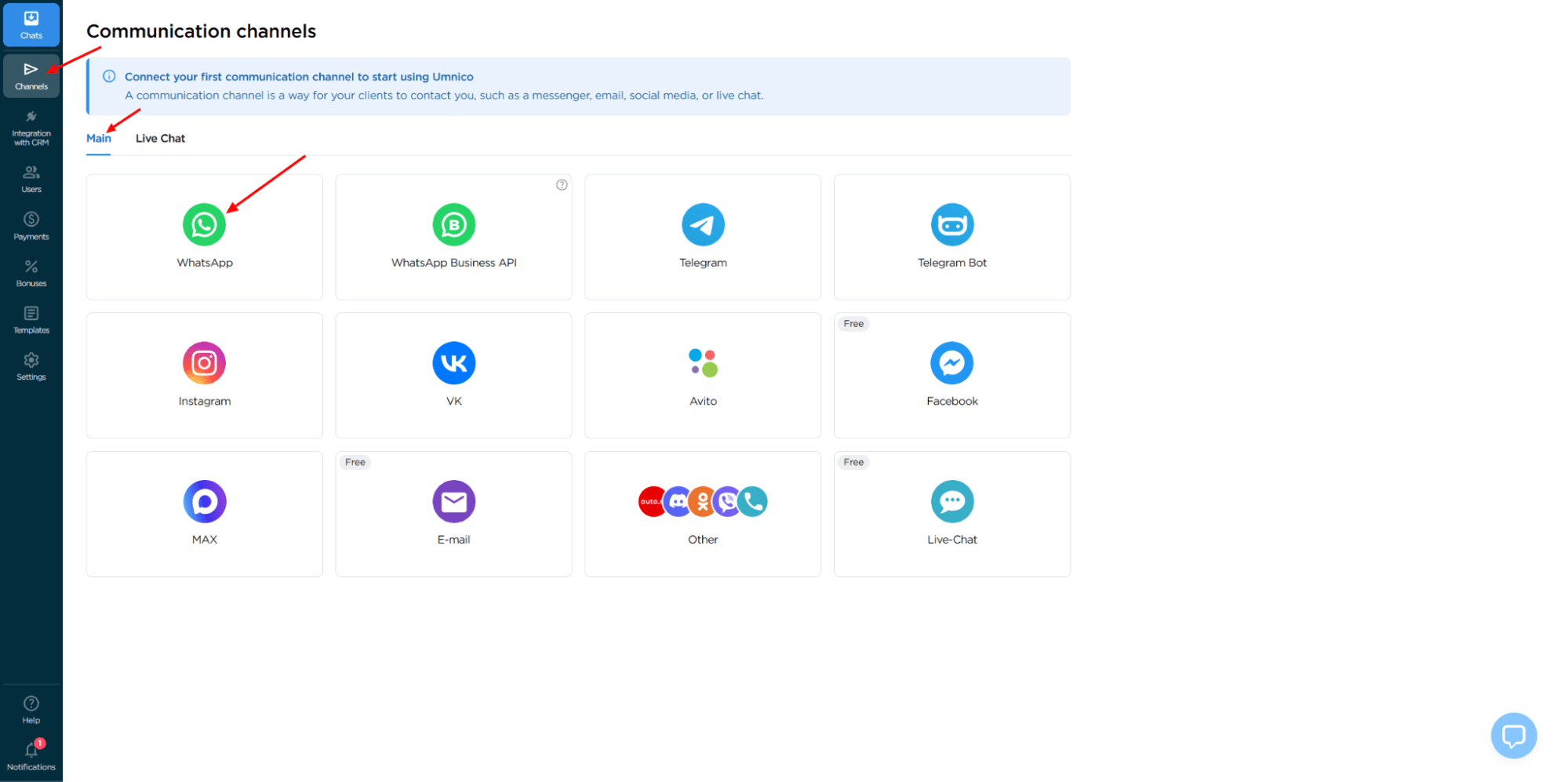The image size is (1568, 782).
Task: Go to Users in the sidebar
Action: [31, 179]
